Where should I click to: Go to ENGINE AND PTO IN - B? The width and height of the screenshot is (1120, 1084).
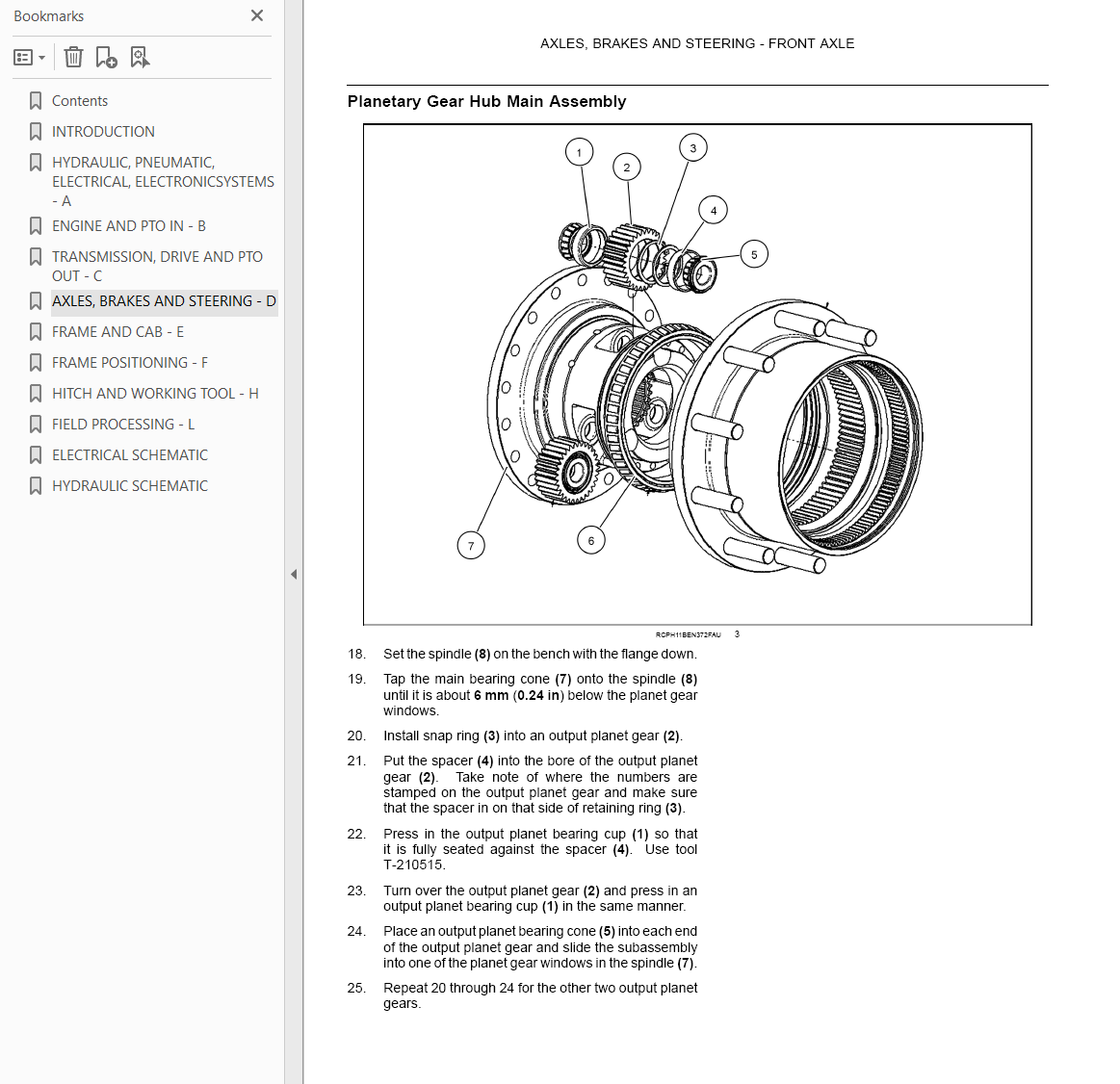pyautogui.click(x=129, y=225)
